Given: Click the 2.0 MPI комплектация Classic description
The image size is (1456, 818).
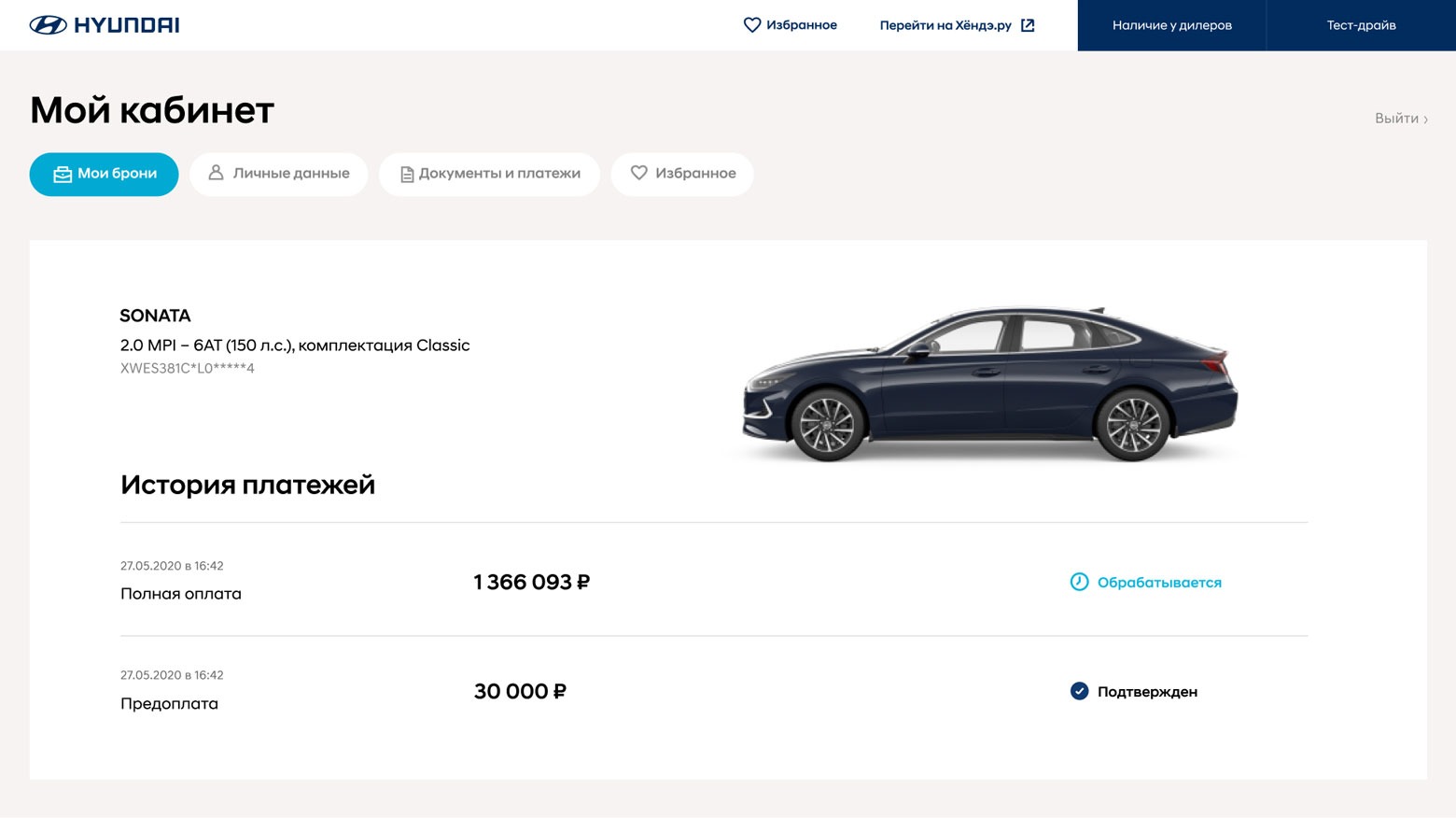Looking at the screenshot, I should (295, 346).
